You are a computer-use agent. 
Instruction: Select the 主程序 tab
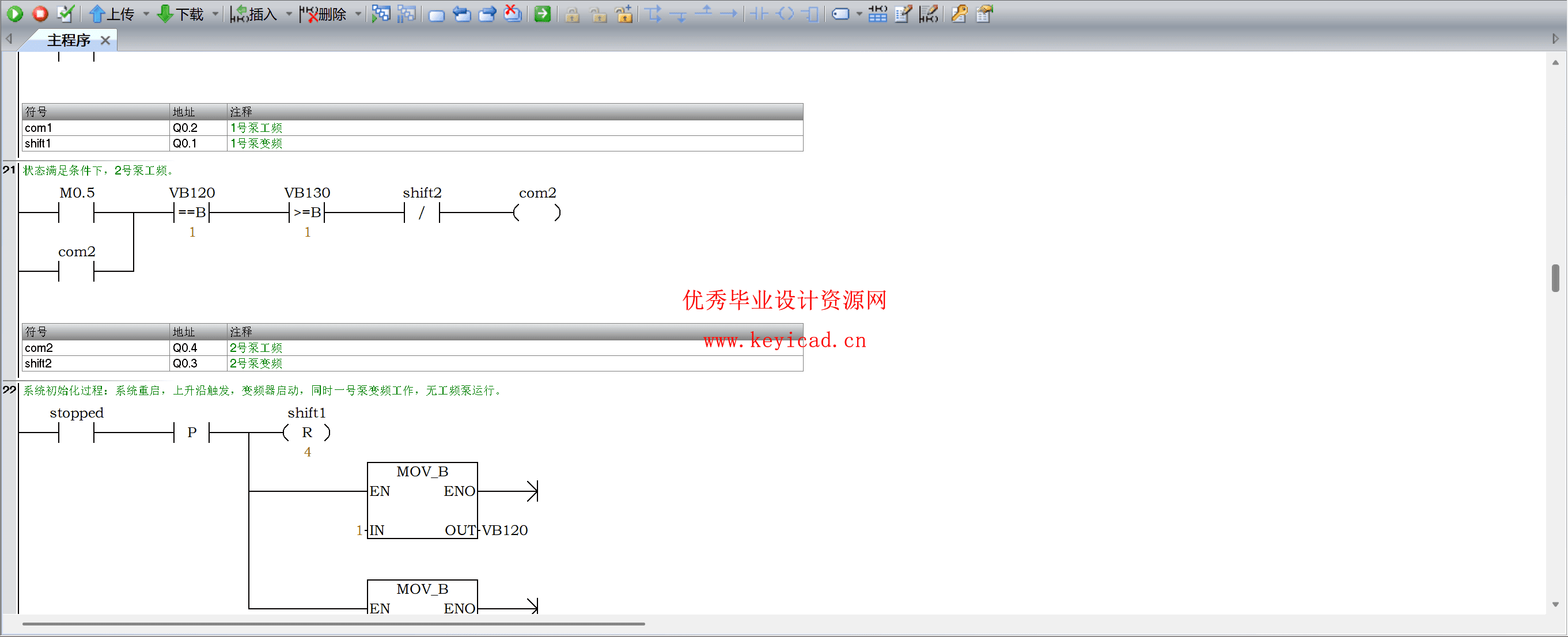click(x=68, y=40)
